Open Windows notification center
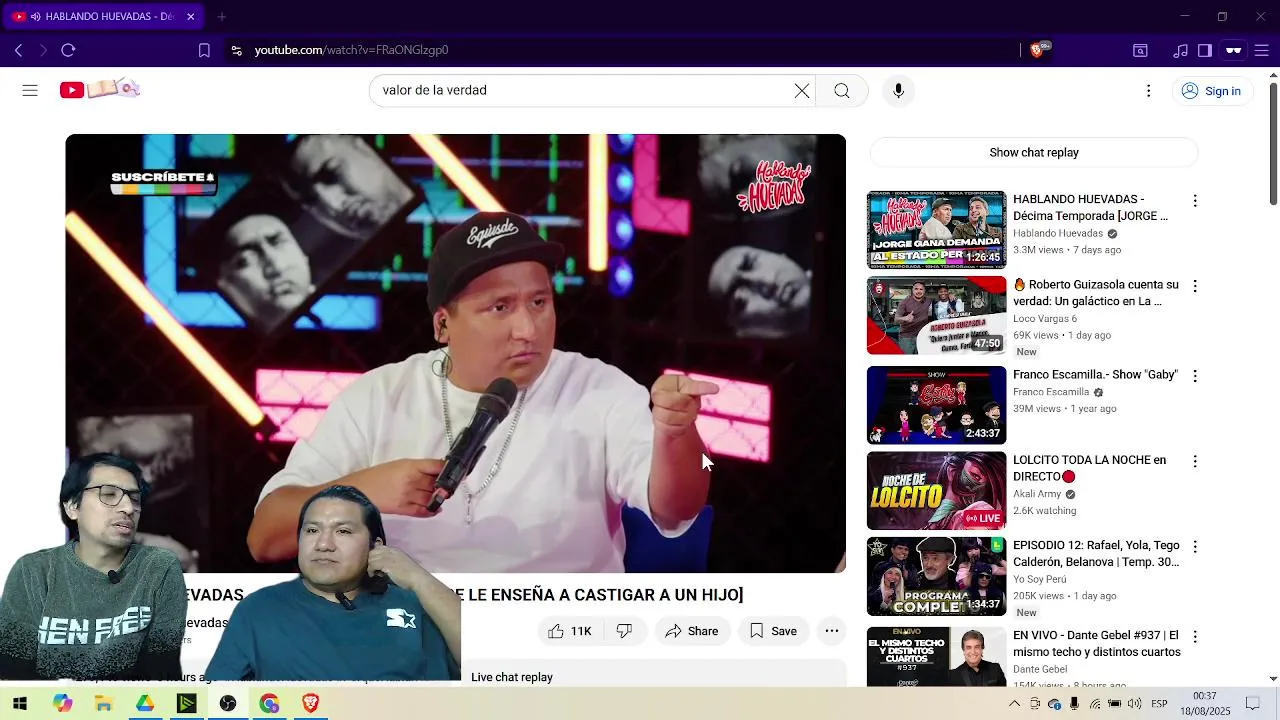 click(x=1252, y=704)
